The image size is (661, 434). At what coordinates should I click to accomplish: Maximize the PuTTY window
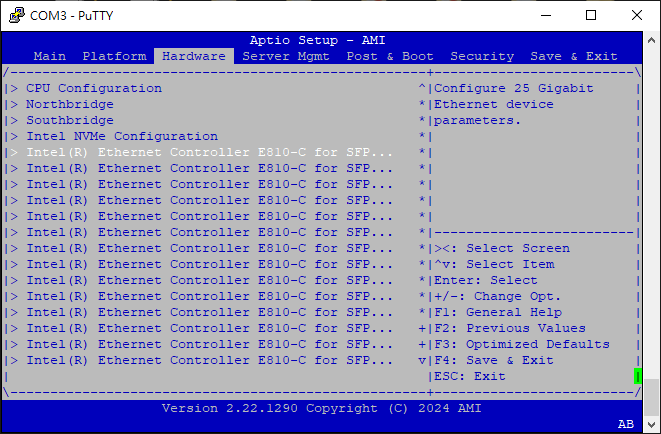point(591,15)
